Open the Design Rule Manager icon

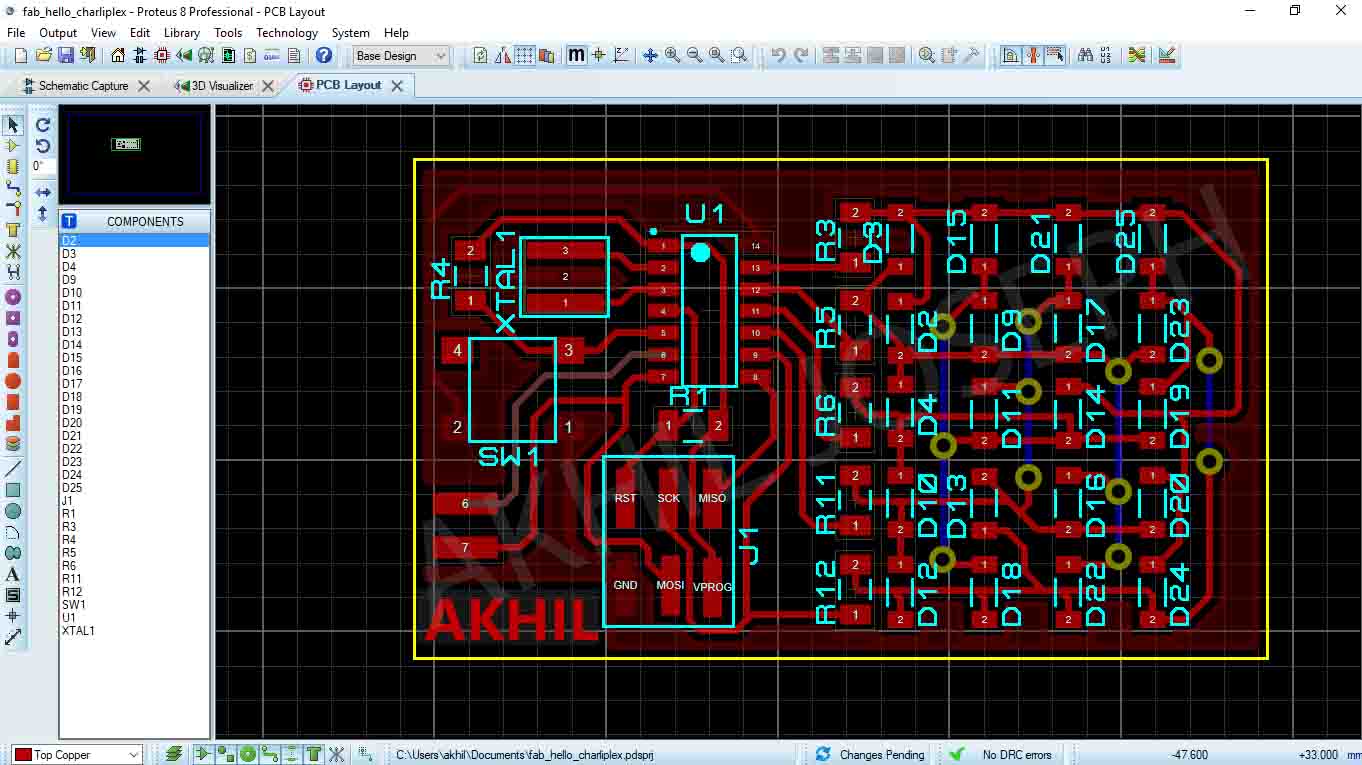[1167, 56]
